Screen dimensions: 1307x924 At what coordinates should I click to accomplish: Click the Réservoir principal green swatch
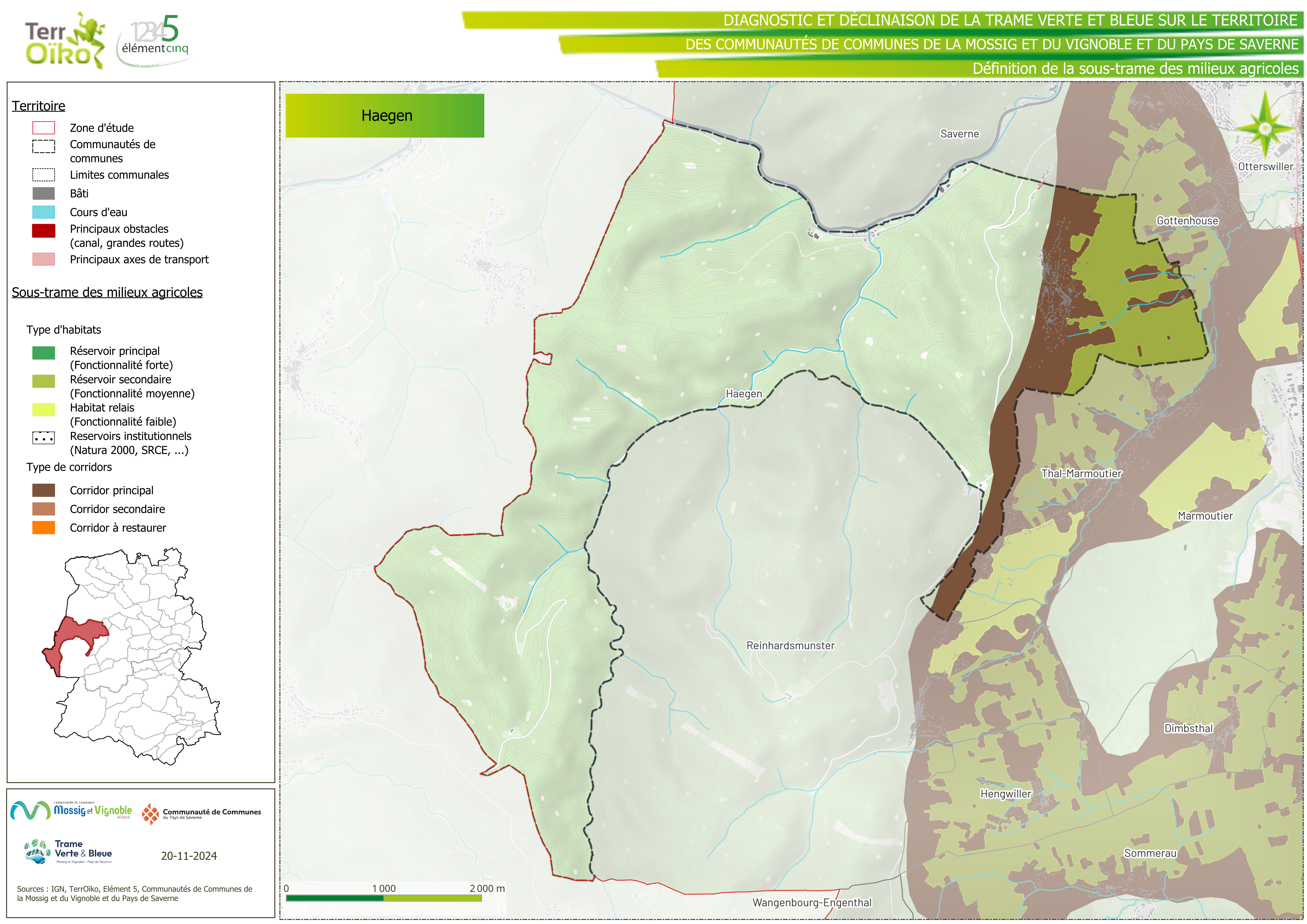tap(43, 353)
